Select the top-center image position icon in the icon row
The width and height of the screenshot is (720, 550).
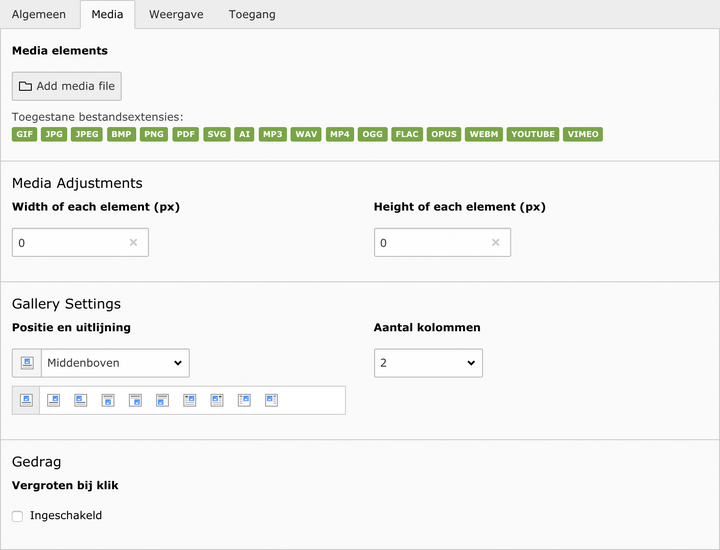[x=27, y=400]
